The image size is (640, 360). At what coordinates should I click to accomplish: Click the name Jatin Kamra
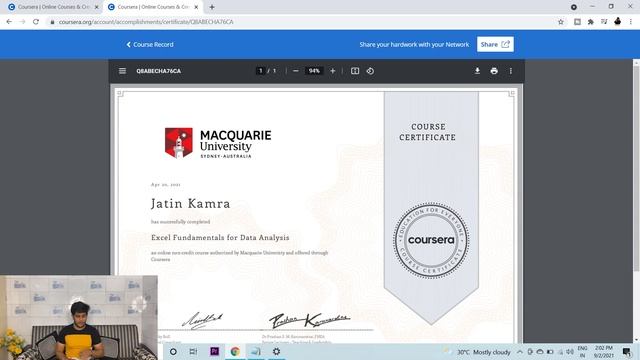[190, 203]
